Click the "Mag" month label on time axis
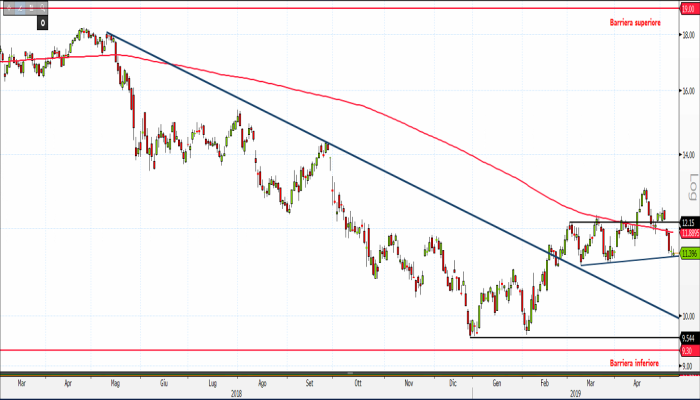This screenshot has height=400, width=700. pos(115,382)
